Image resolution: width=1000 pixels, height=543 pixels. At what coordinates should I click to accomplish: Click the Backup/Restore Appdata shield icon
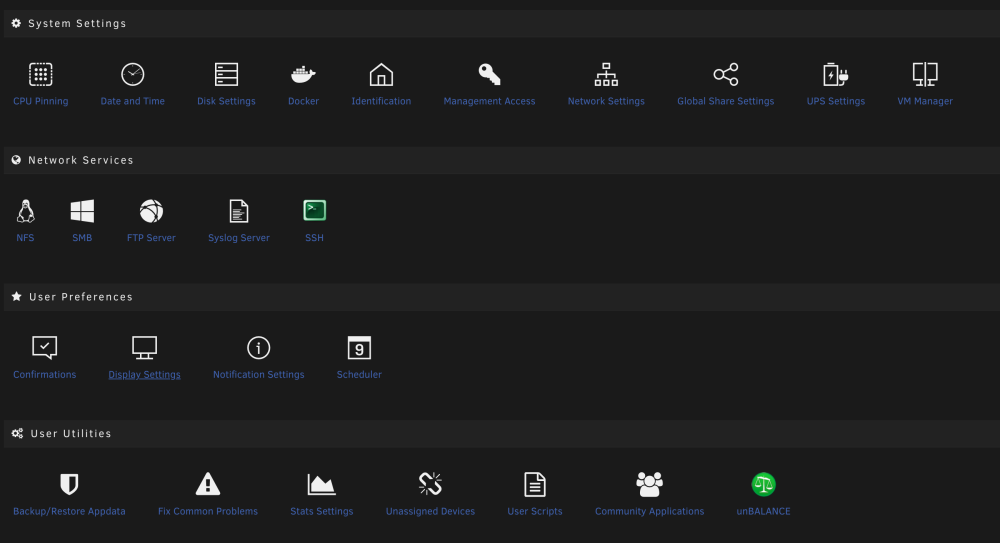69,484
